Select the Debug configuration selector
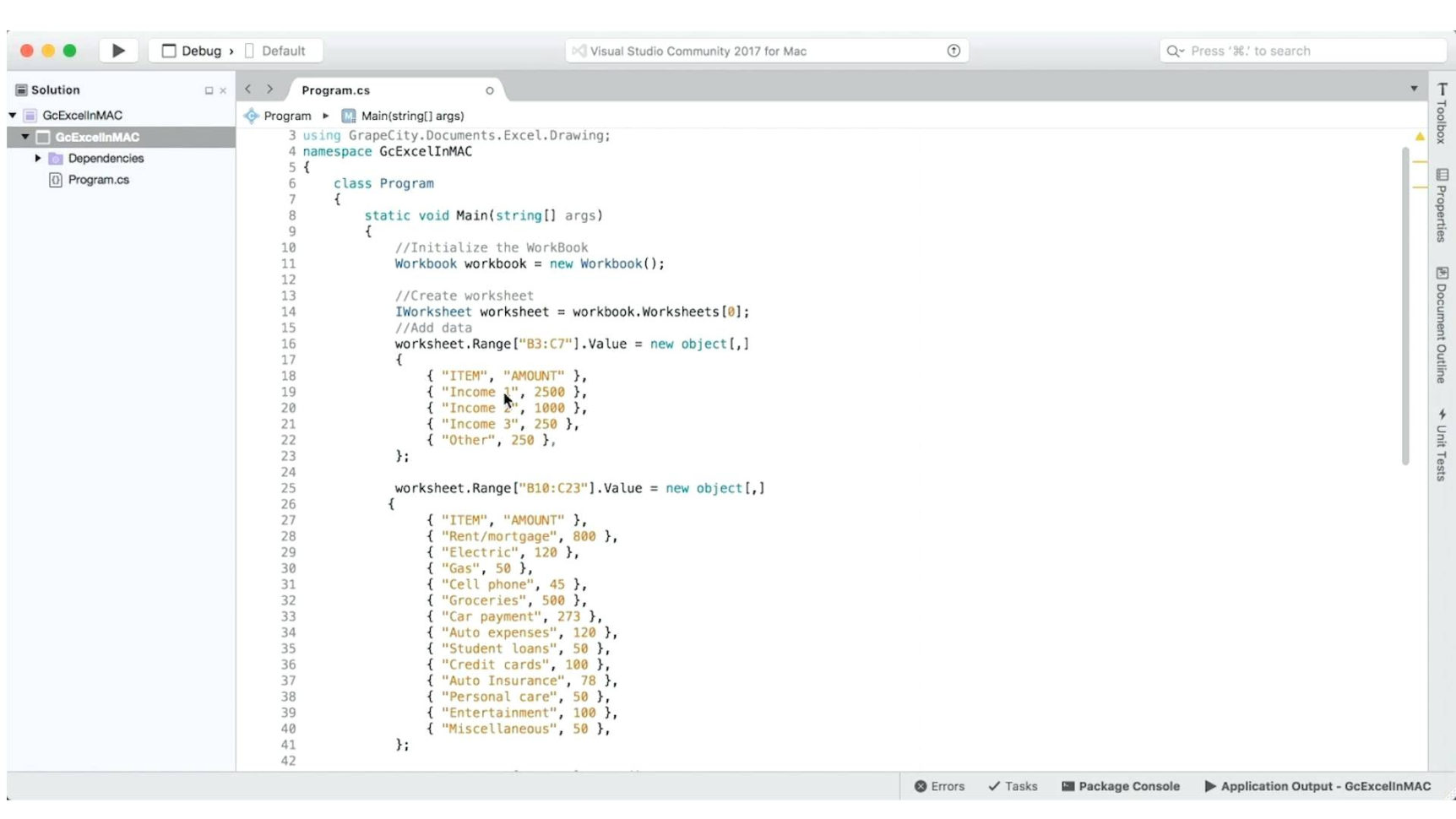 (200, 51)
